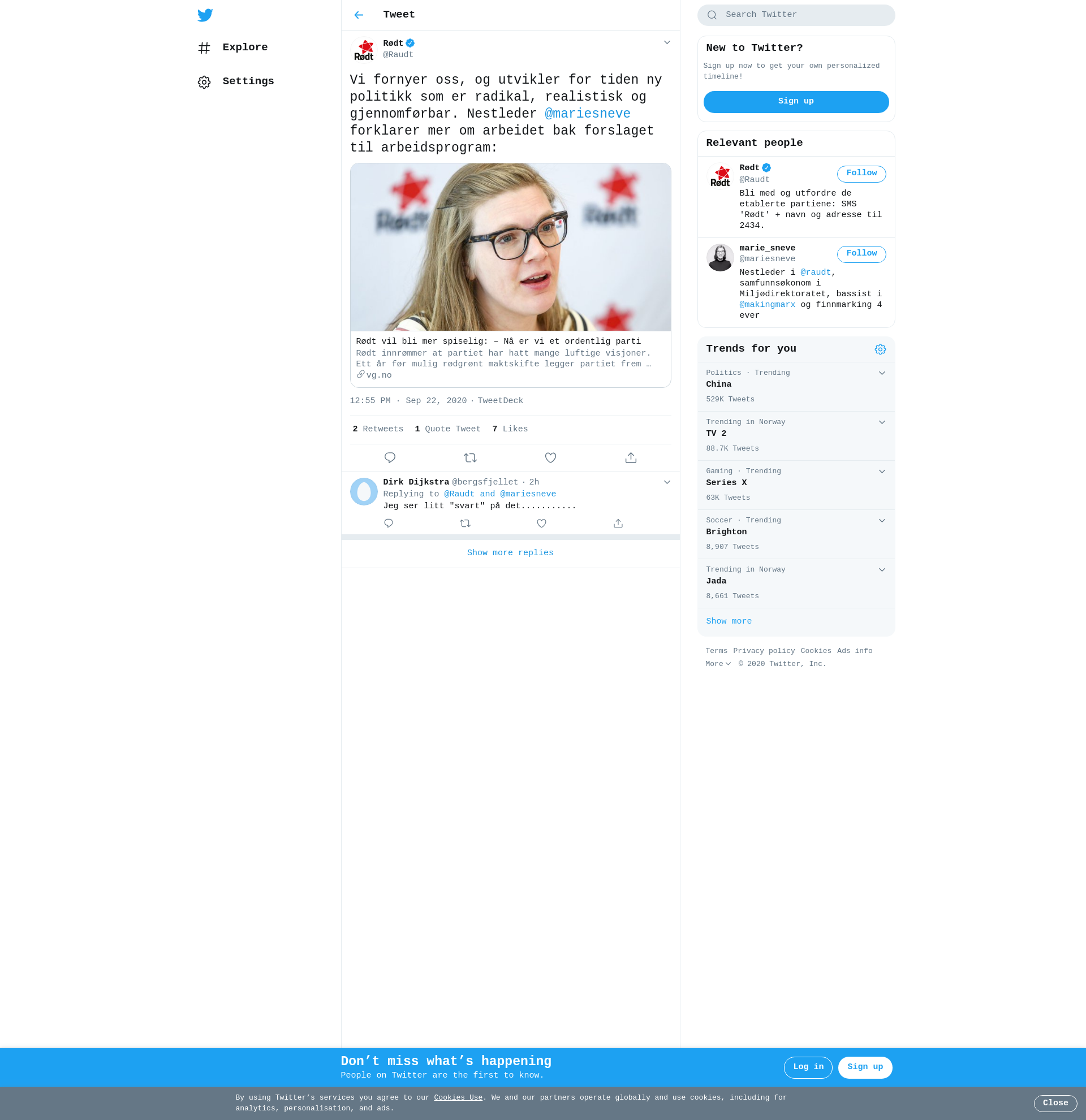This screenshot has width=1086, height=1120.
Task: Expand options for TV 2 trend
Action: [x=882, y=422]
